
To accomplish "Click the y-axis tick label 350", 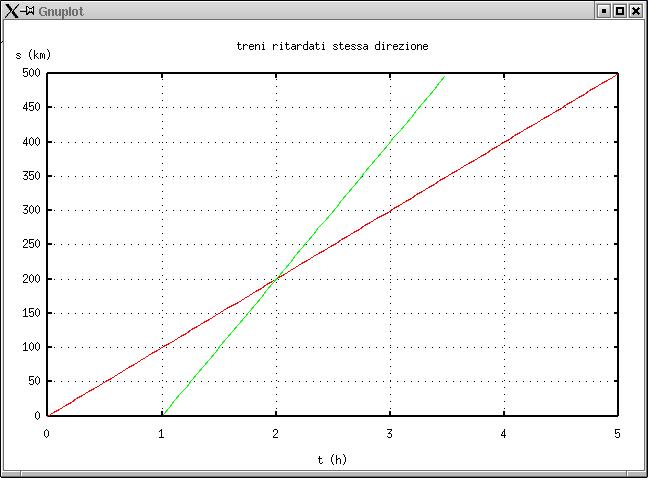I will pyautogui.click(x=29, y=176).
